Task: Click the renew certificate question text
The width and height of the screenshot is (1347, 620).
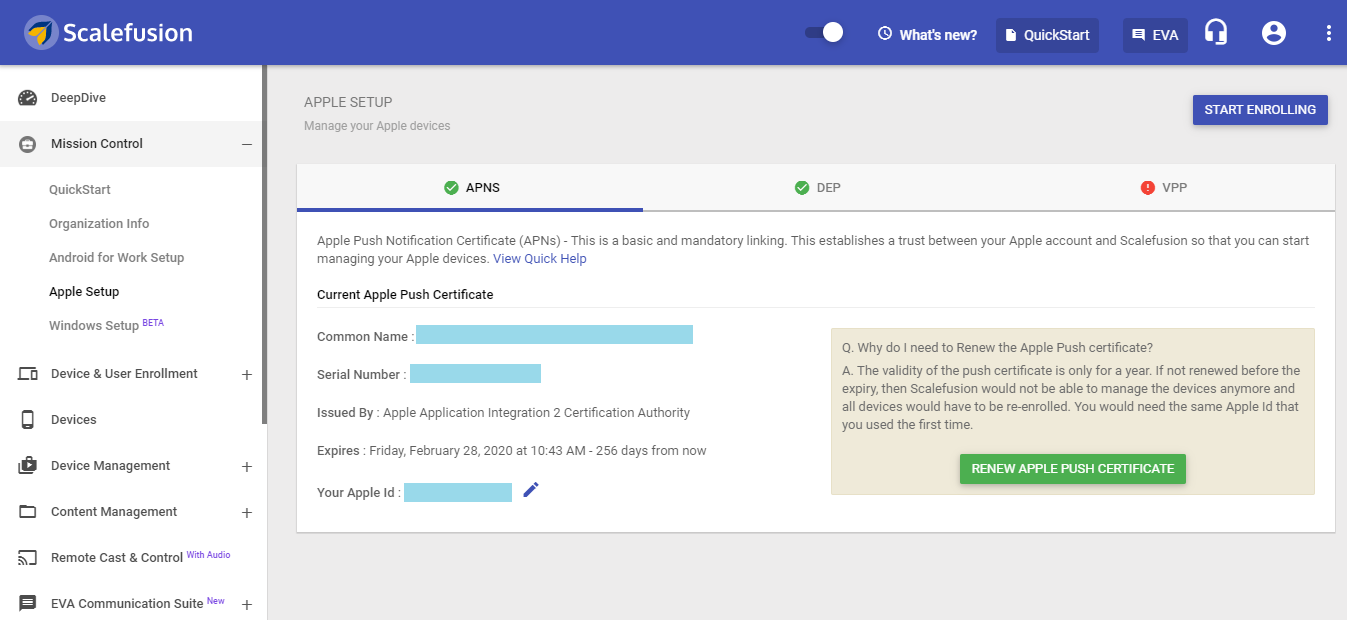Action: pos(997,348)
